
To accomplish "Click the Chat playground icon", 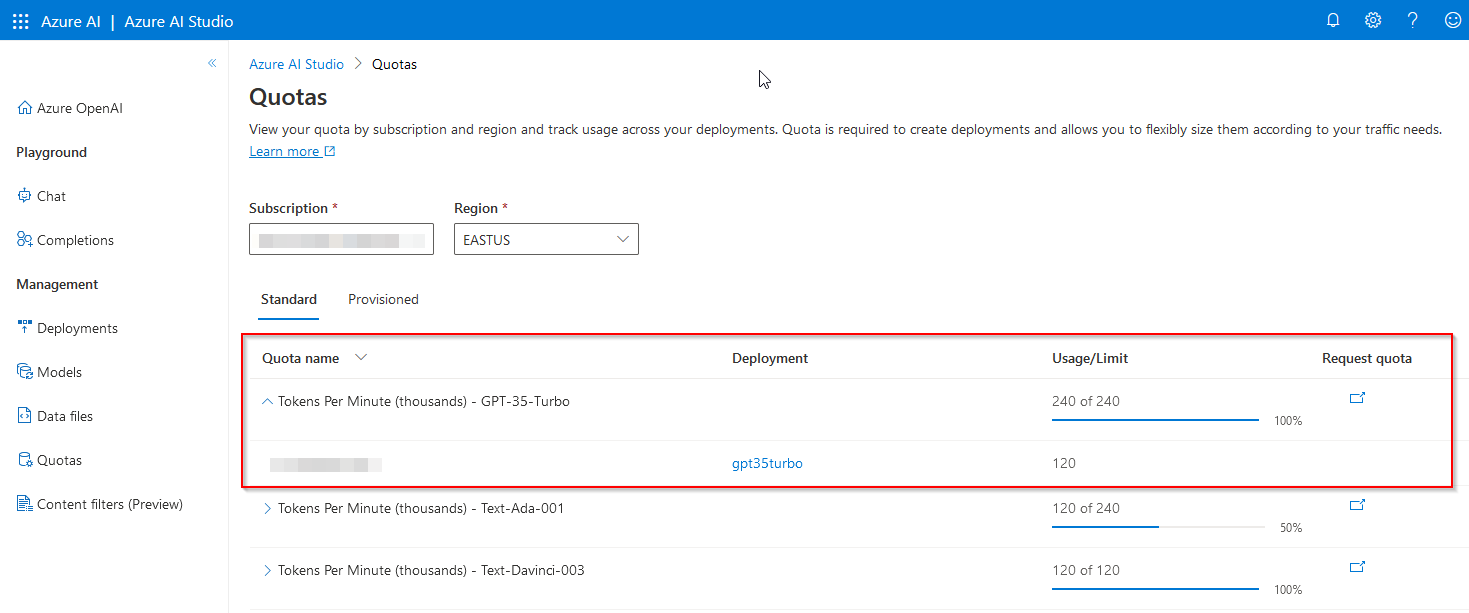I will click(x=25, y=196).
